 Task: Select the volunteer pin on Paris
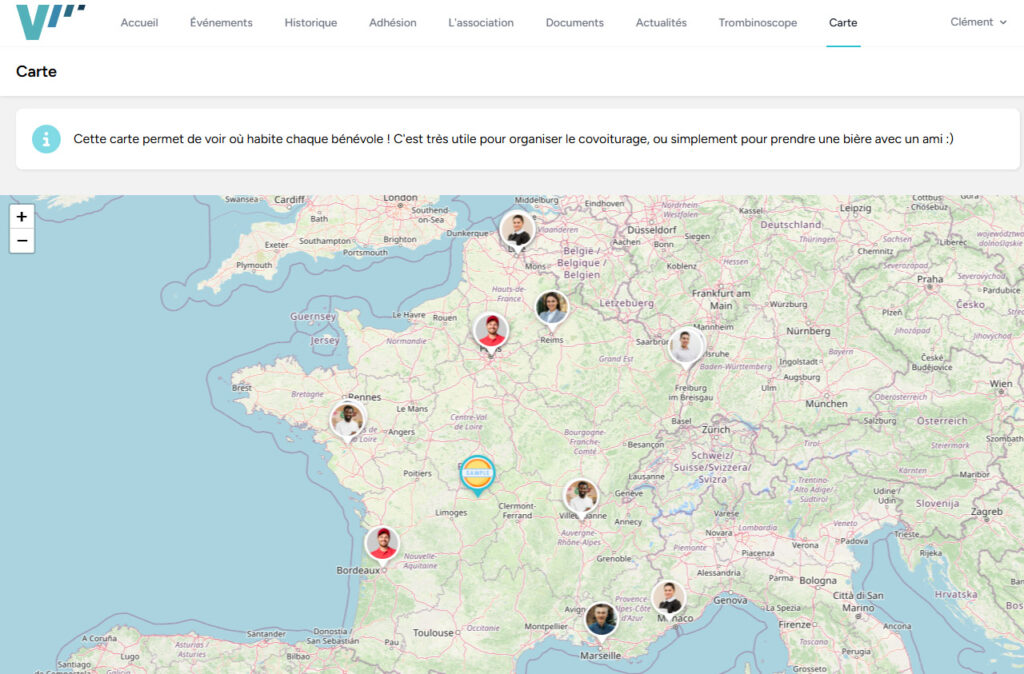(491, 330)
